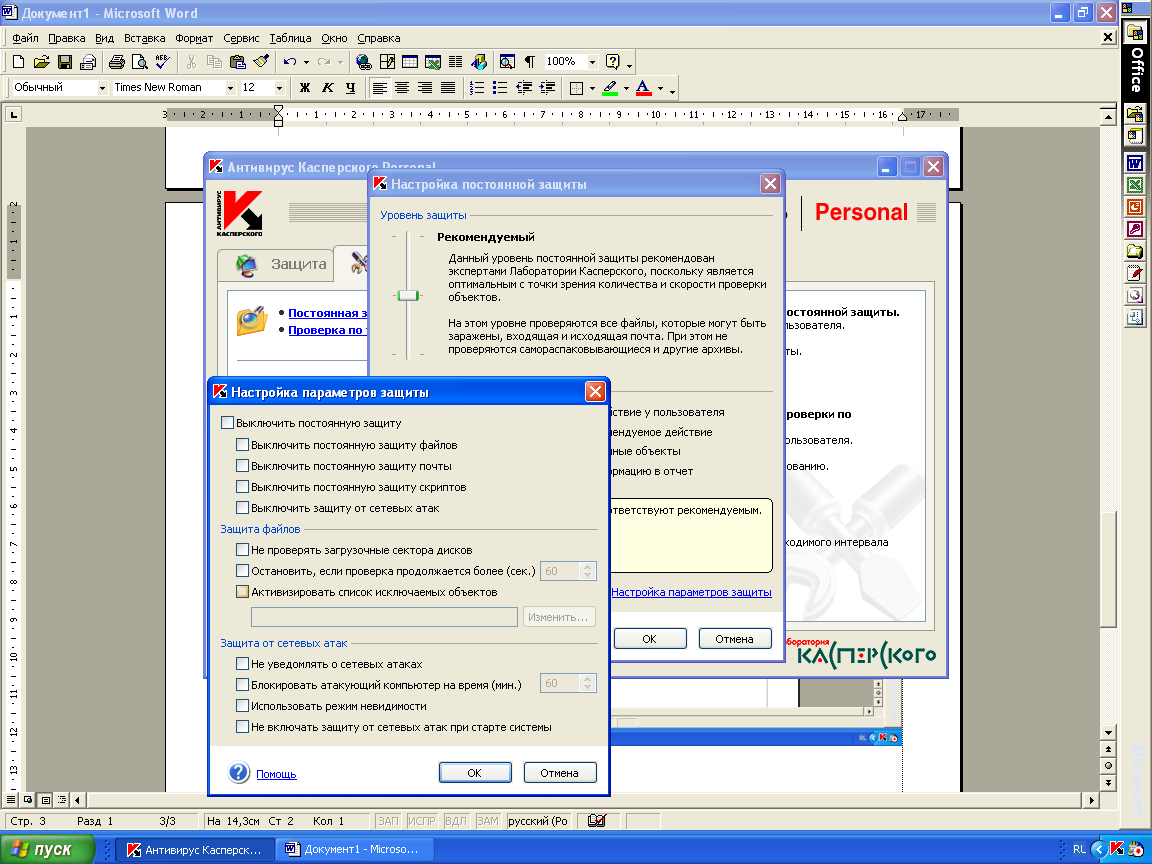Click the Undo arrow icon
The height and width of the screenshot is (864, 1152).
tap(290, 62)
